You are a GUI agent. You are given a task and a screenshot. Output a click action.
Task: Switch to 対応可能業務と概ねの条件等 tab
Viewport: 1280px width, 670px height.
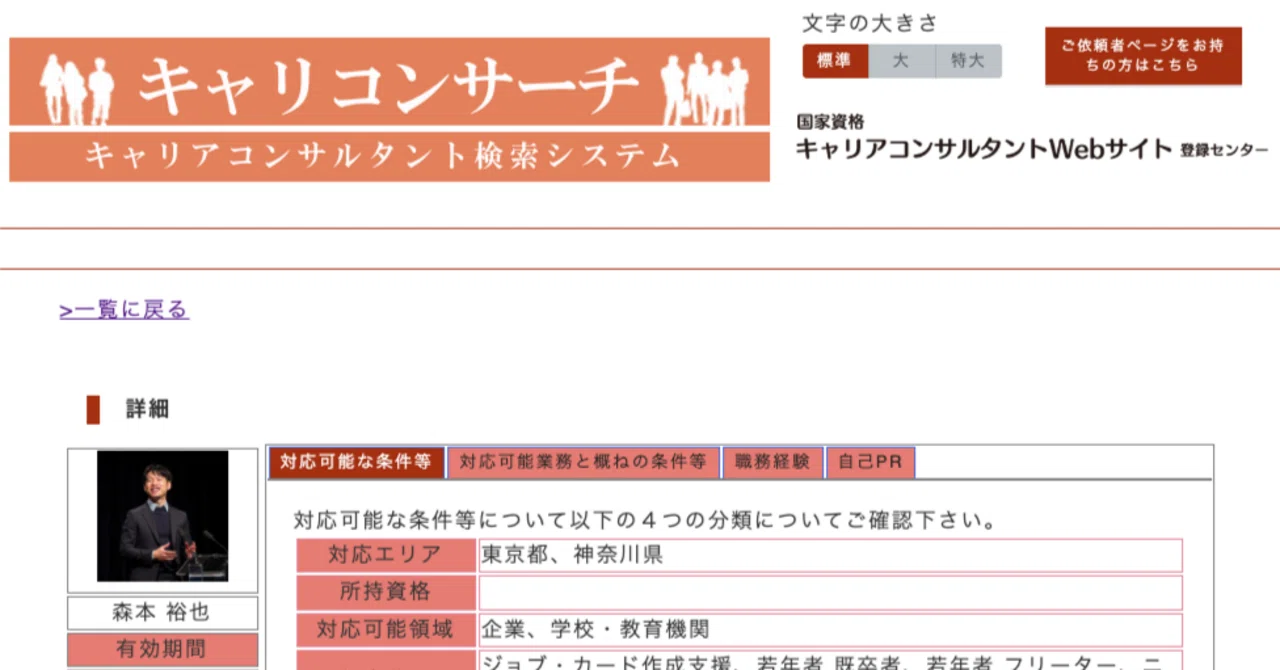[x=583, y=462]
